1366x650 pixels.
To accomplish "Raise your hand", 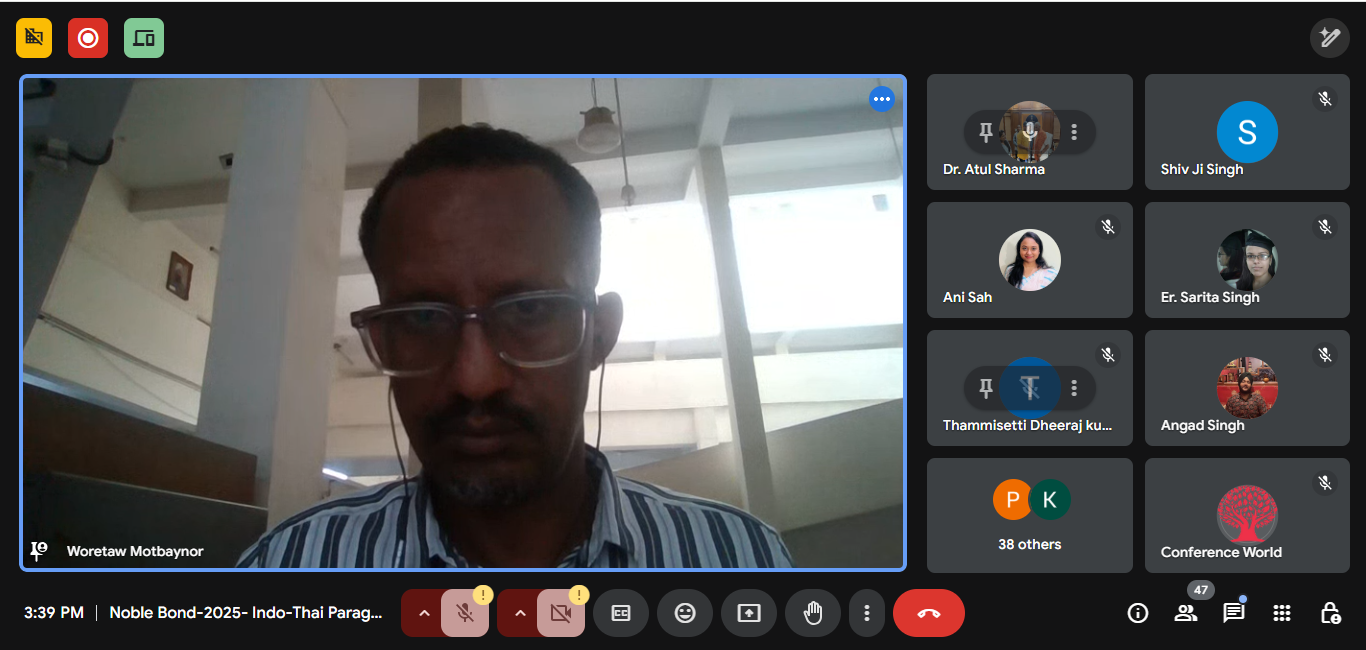I will pyautogui.click(x=813, y=613).
